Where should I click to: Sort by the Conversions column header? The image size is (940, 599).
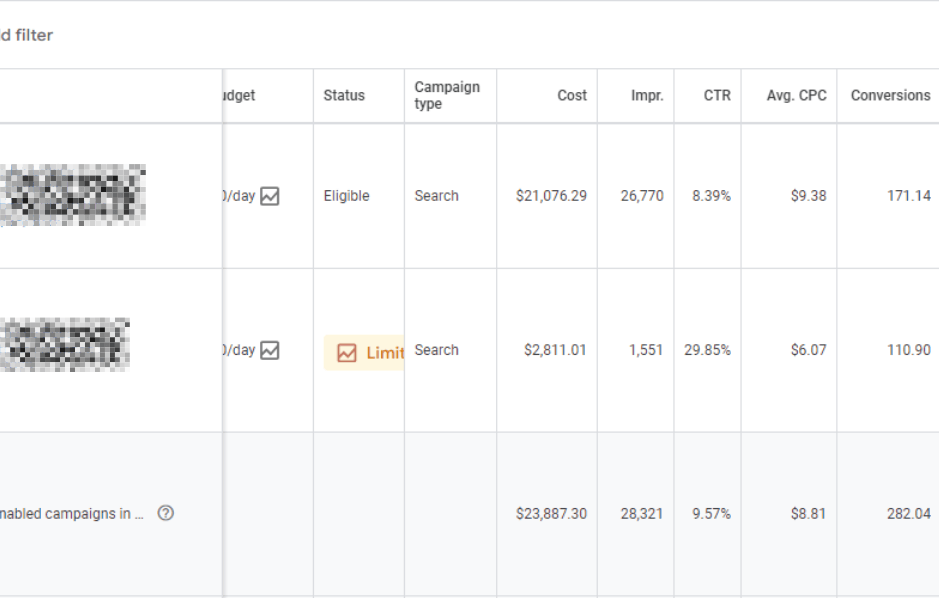click(x=890, y=95)
